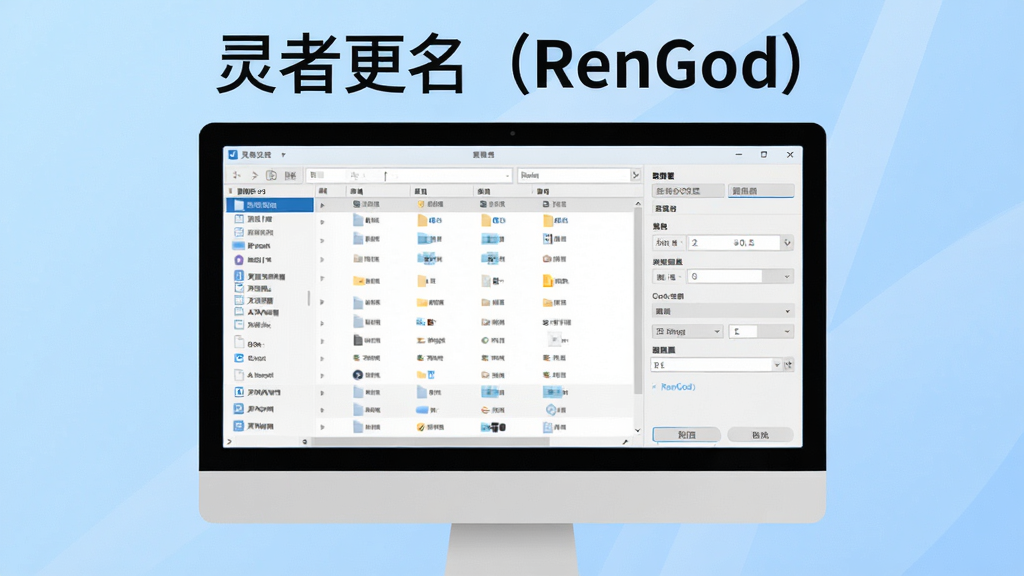This screenshot has width=1024, height=576.
Task: Click the address path bar
Action: (409, 175)
